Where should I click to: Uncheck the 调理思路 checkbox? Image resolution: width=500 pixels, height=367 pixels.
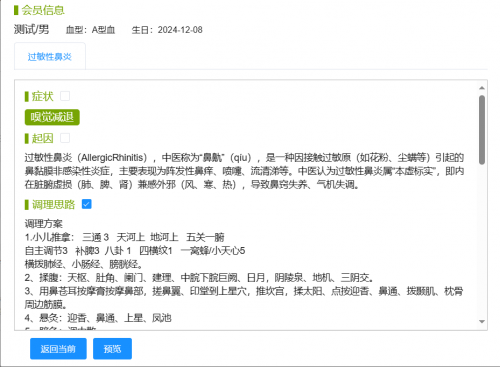(87, 204)
